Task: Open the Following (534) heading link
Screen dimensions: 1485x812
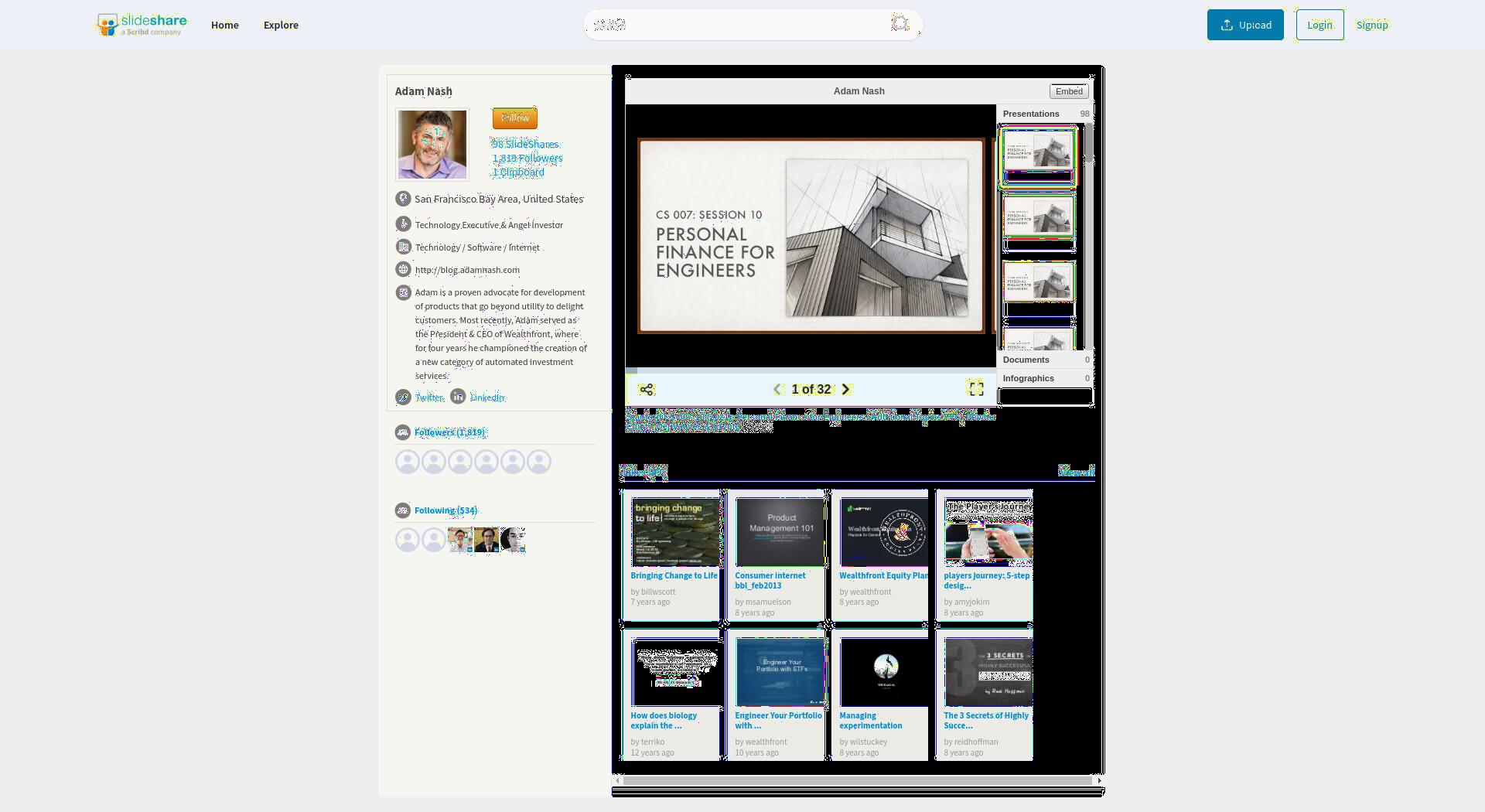Action: pos(445,510)
